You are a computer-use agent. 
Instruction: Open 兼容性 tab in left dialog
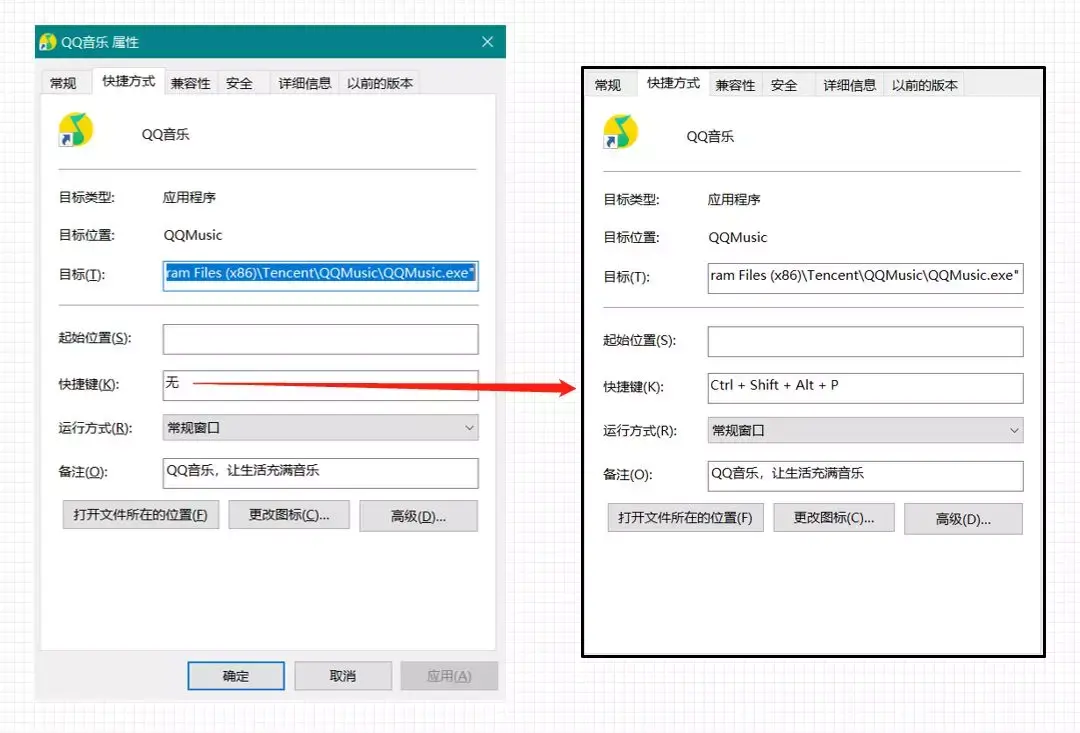pyautogui.click(x=191, y=83)
